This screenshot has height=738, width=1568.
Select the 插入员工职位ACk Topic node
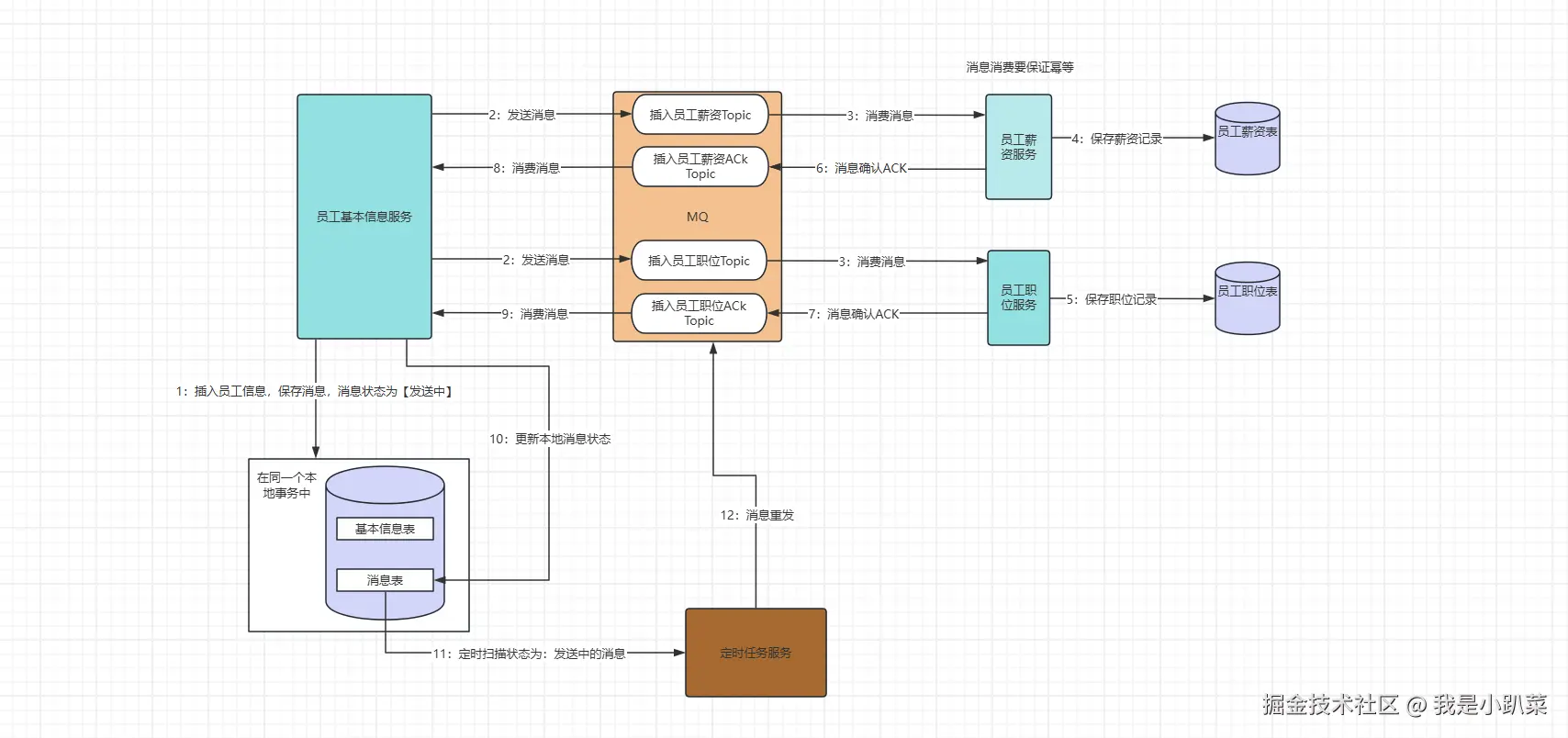coord(699,313)
